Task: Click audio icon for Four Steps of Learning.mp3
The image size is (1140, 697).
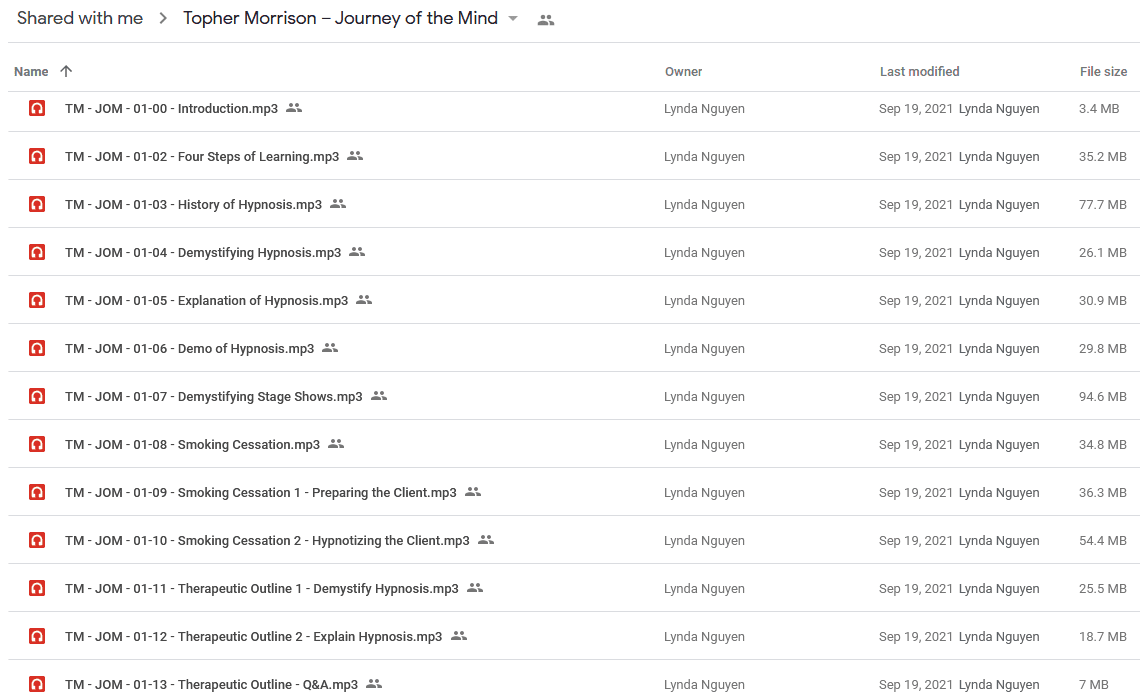Action: pos(37,156)
